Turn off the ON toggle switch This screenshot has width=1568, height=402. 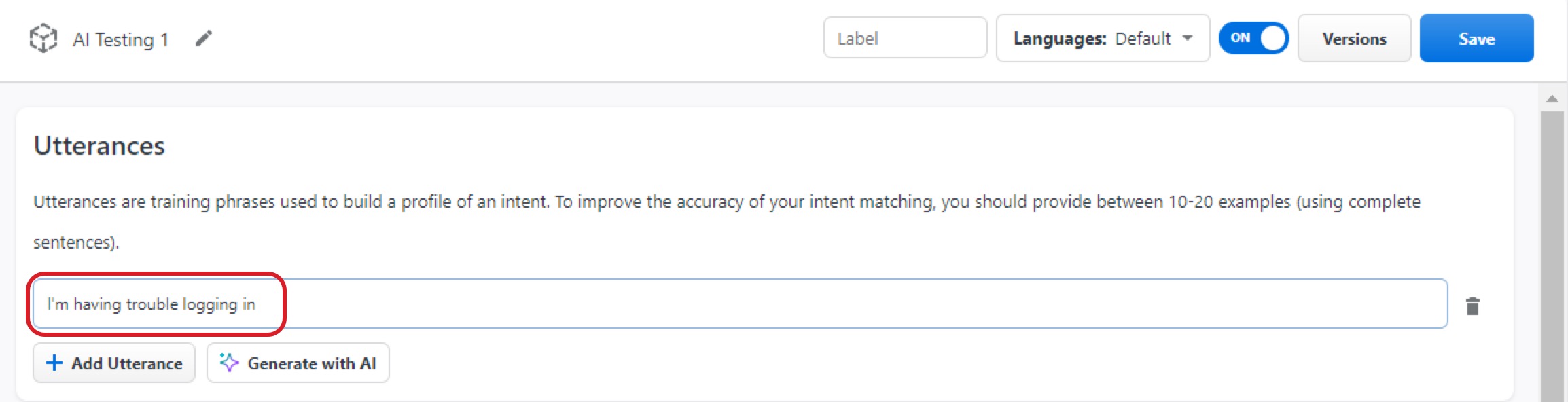(x=1253, y=38)
